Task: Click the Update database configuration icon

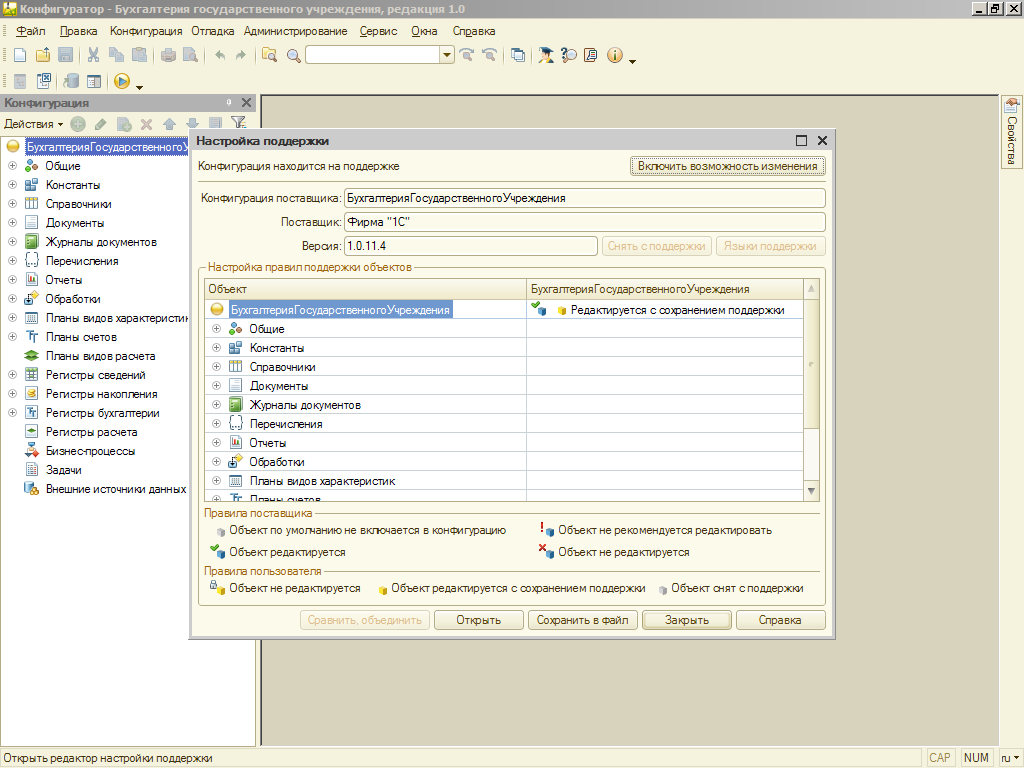Action: 72,81
